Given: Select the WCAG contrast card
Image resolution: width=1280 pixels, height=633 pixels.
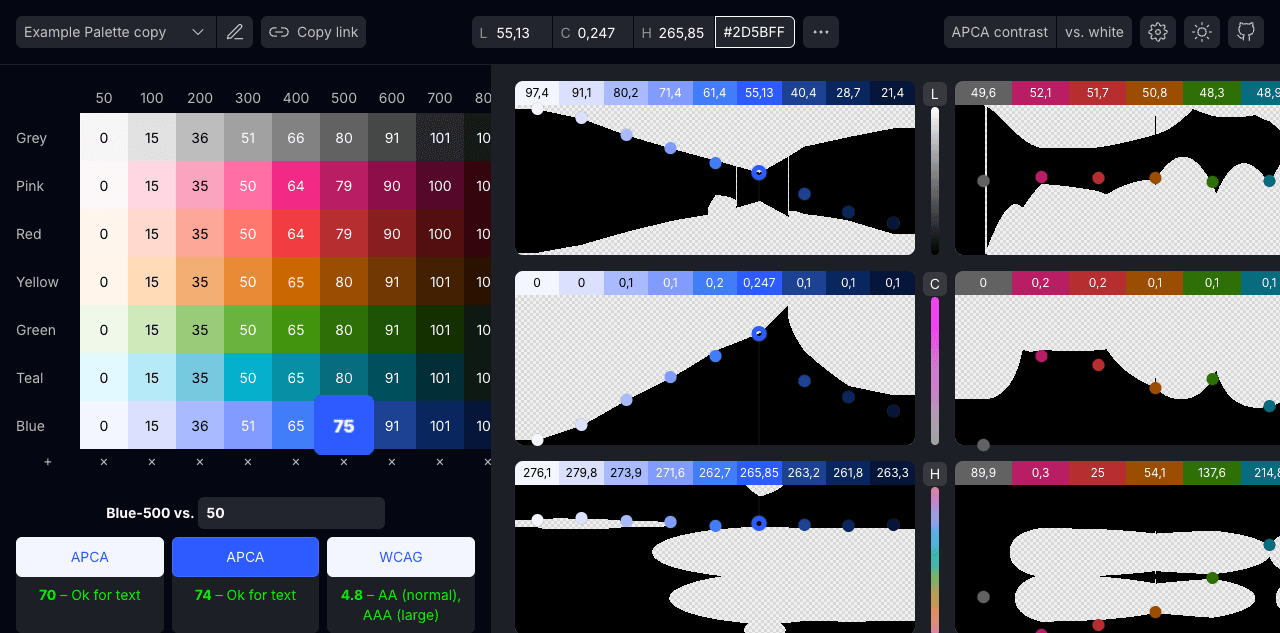Looking at the screenshot, I should pyautogui.click(x=401, y=557).
